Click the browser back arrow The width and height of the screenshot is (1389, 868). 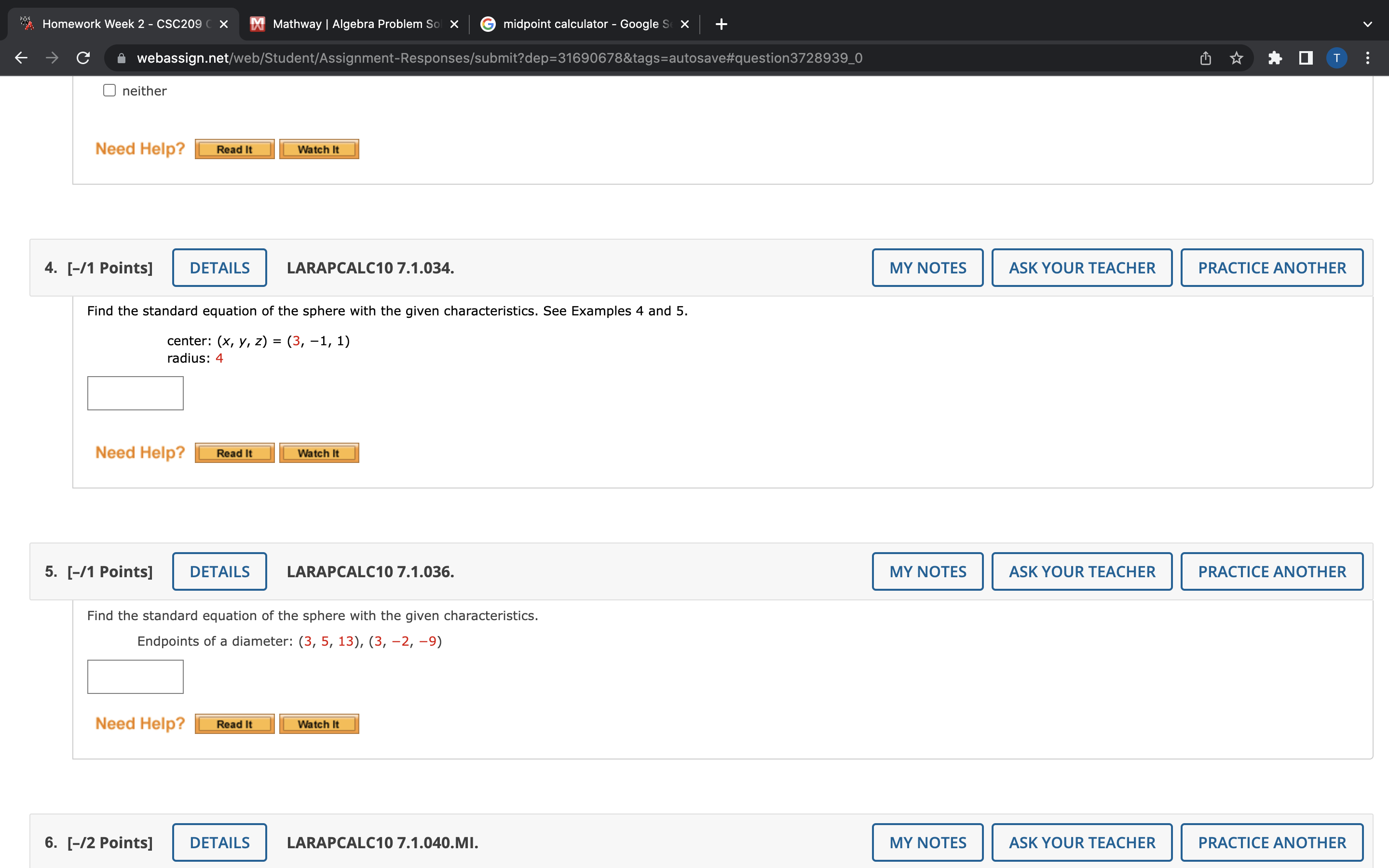click(x=21, y=58)
